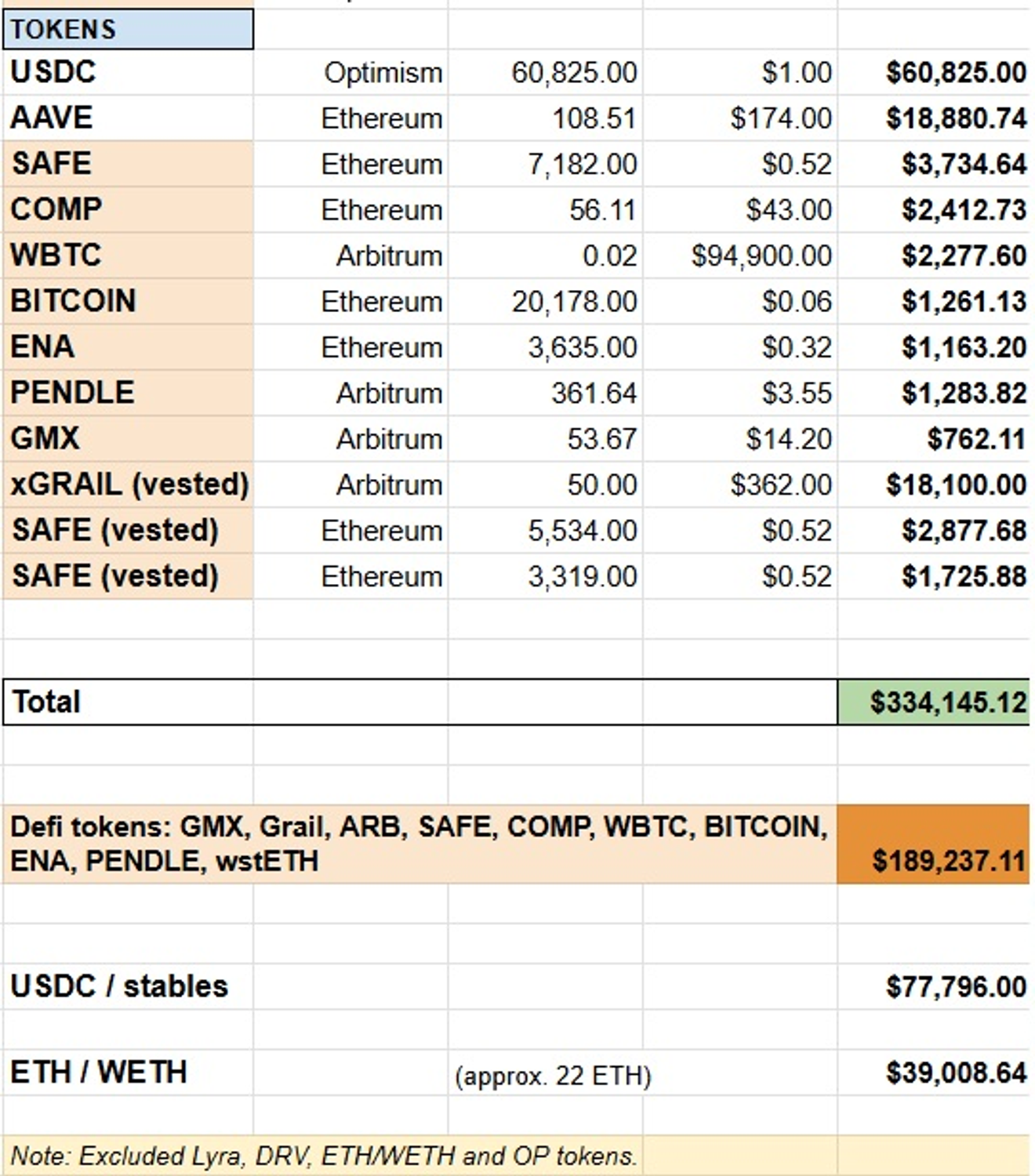Click the green total cell $334,145.12
Screen dimensions: 1035x1176
(x=947, y=702)
